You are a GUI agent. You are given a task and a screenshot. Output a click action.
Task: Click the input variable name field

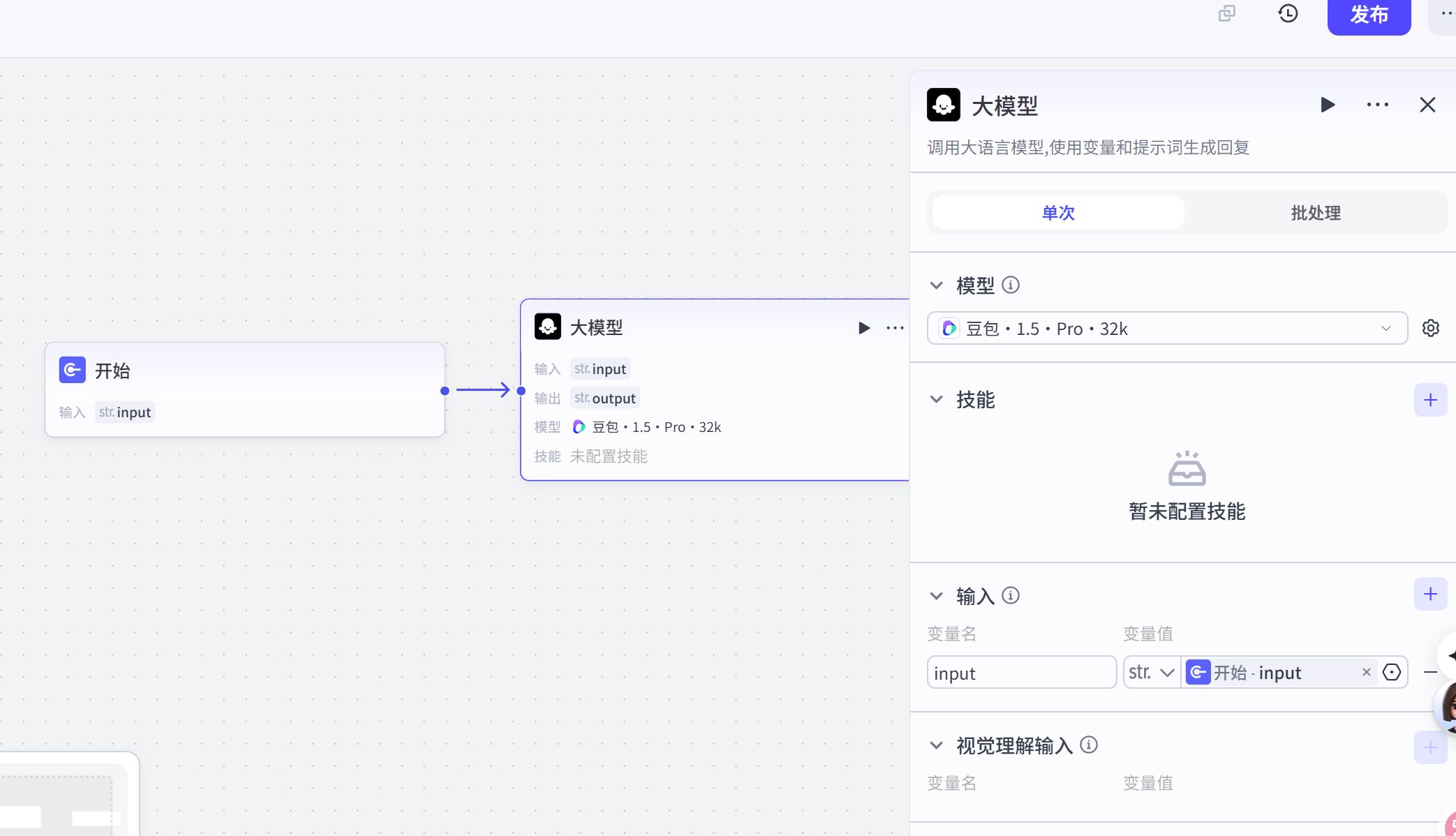coord(1021,672)
